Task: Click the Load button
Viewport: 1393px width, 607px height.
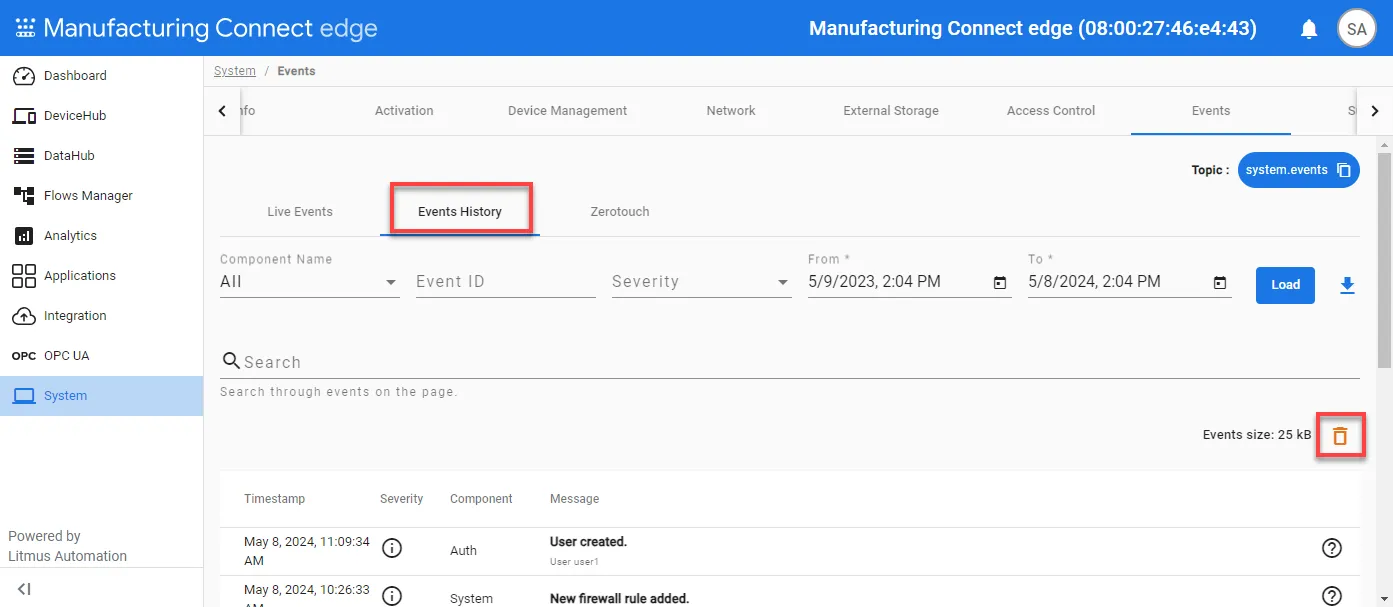Action: tap(1285, 285)
